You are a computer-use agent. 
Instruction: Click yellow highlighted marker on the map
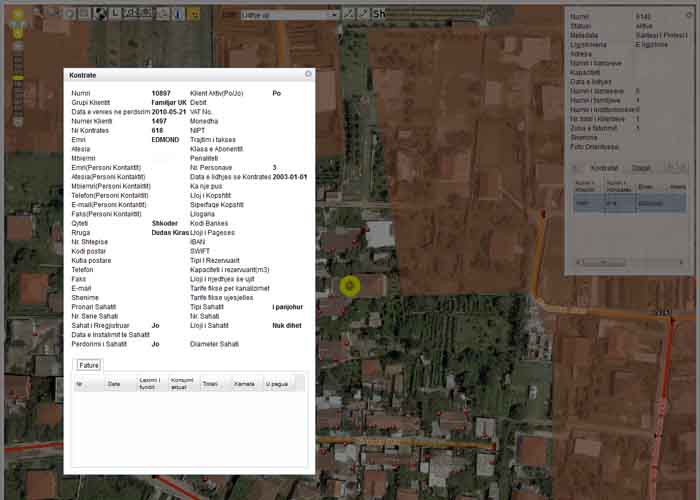tap(349, 286)
